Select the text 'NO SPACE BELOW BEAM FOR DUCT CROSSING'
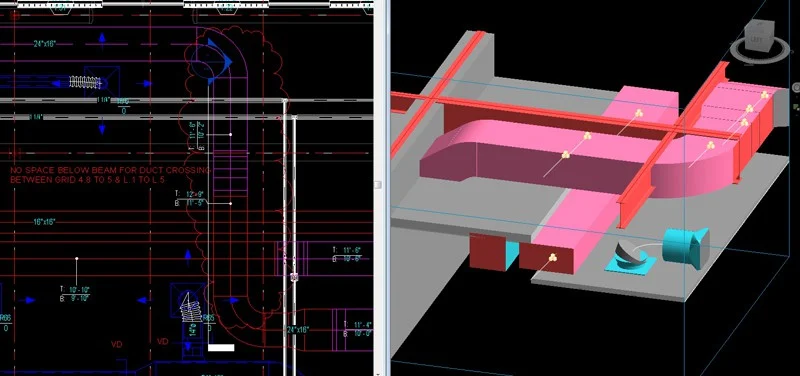 (x=110, y=170)
